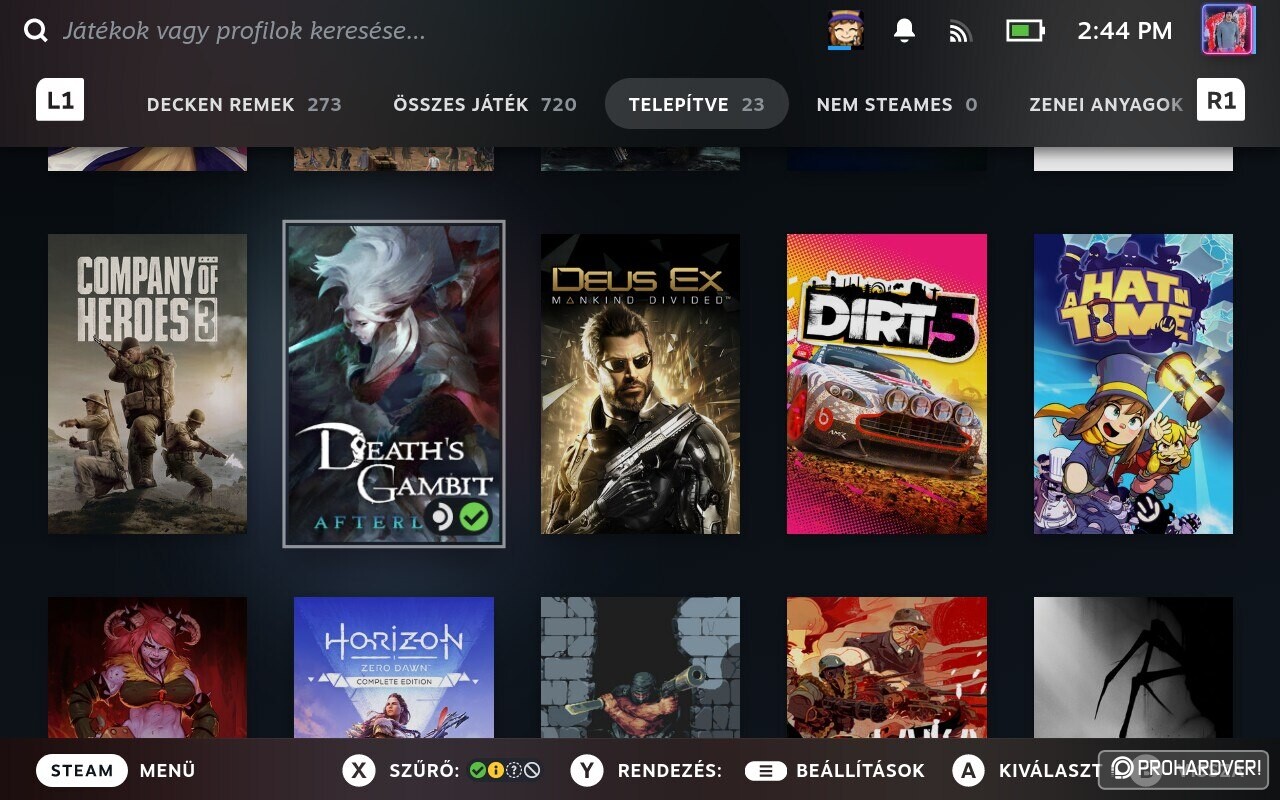The width and height of the screenshot is (1280, 800).
Task: Select the TELEPÍTVE tab
Action: tap(697, 104)
